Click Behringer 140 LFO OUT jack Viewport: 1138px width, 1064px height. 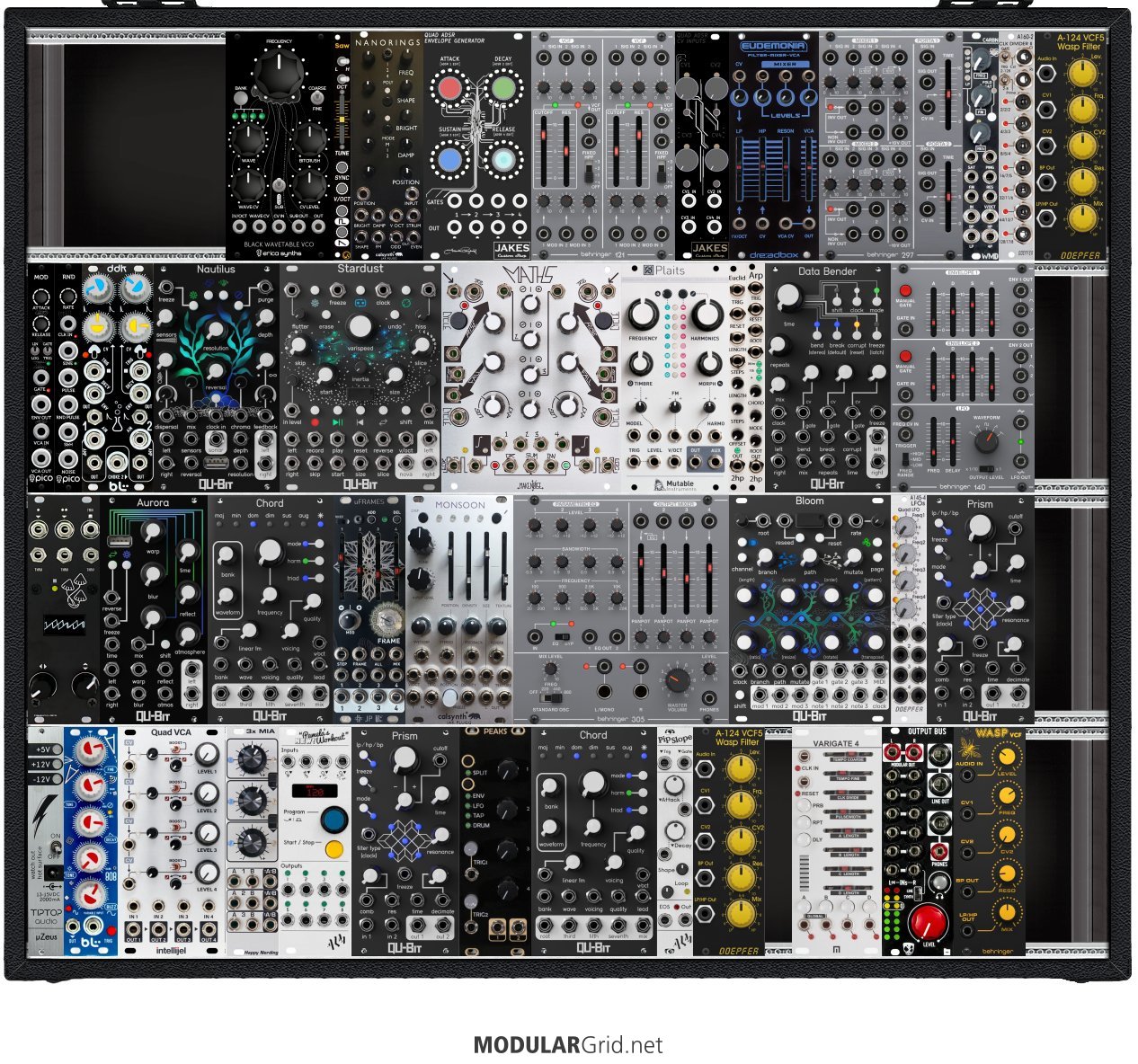coord(1020,462)
